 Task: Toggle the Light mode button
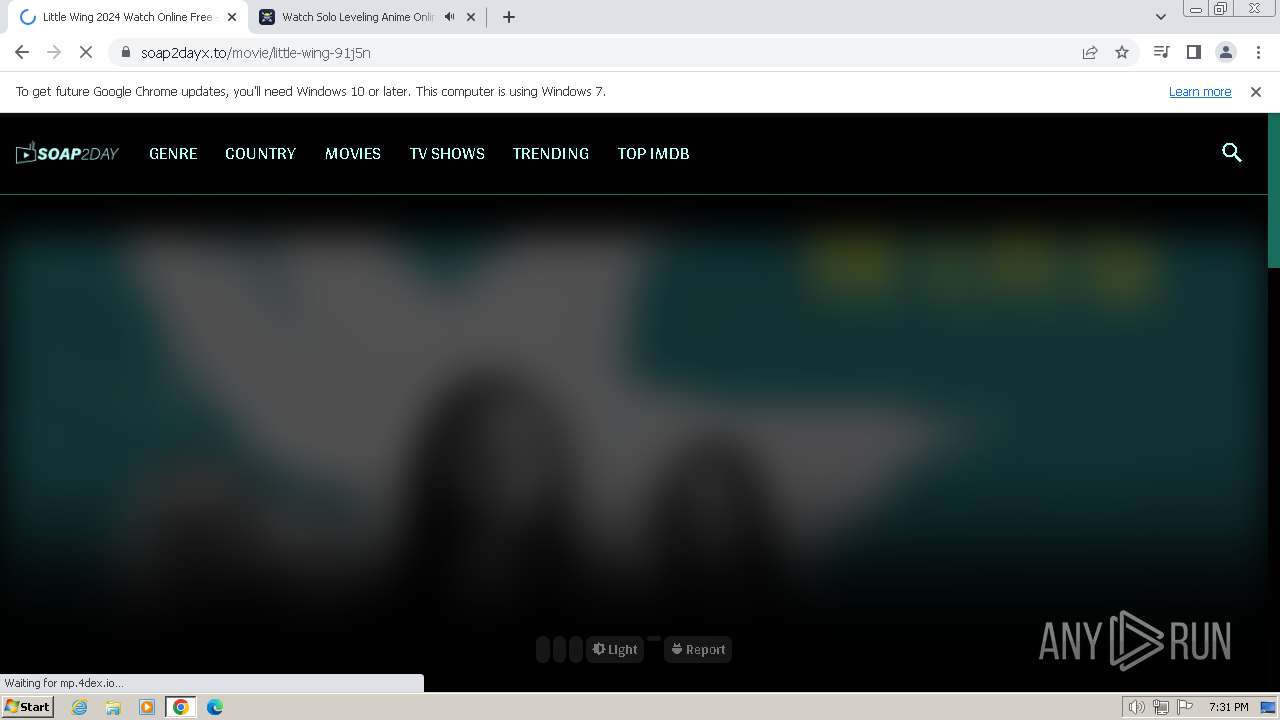click(x=615, y=649)
